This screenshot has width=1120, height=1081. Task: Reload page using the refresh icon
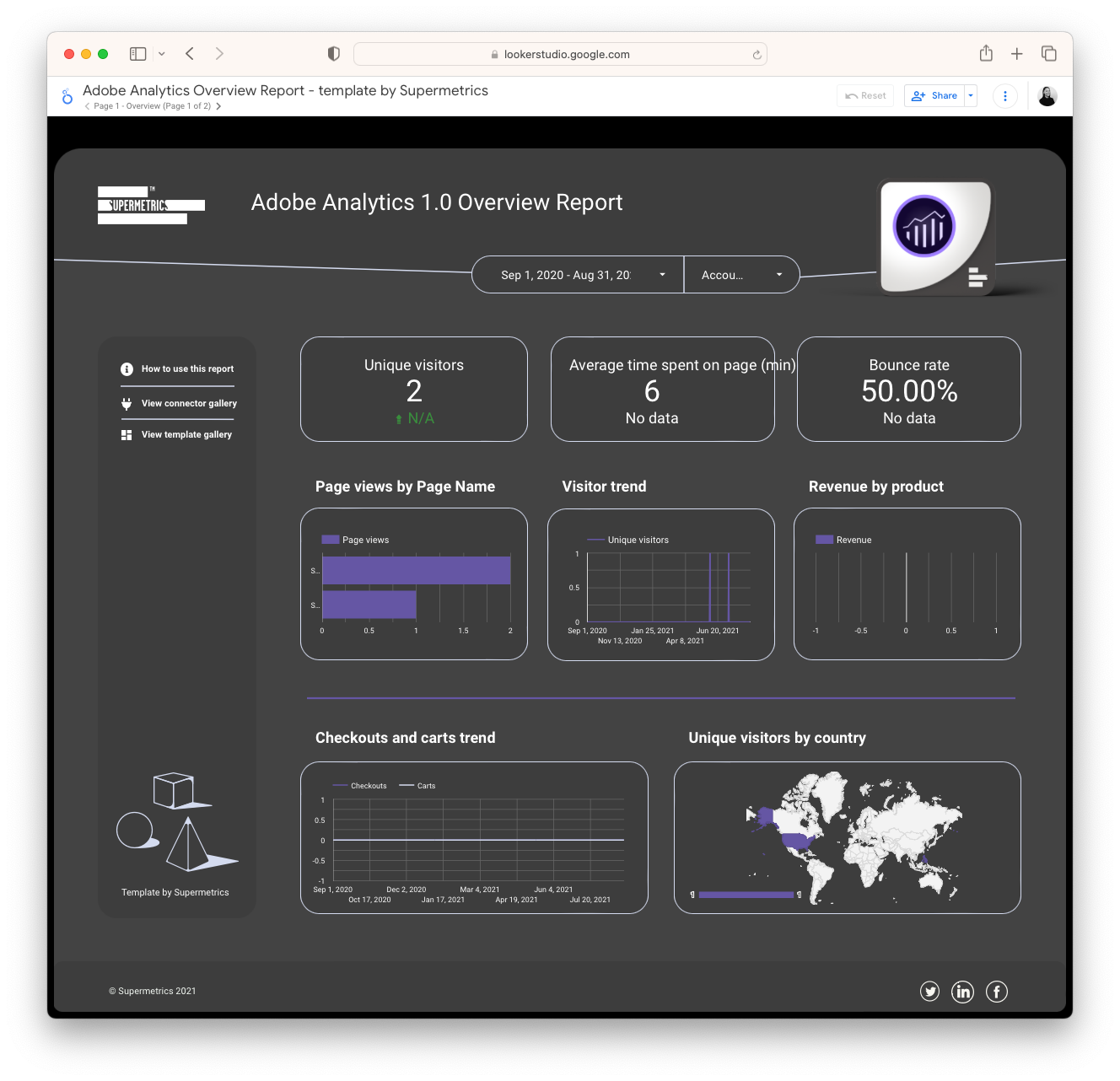757,55
